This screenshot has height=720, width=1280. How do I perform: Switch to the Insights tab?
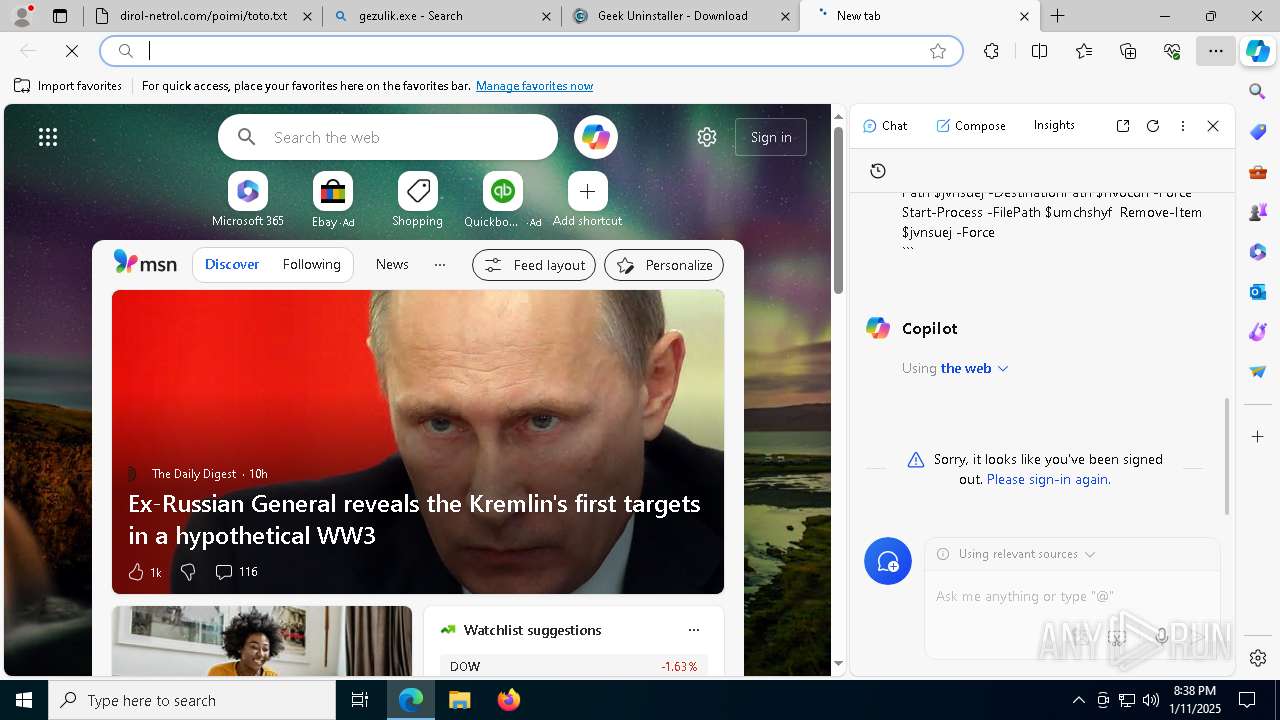tap(1054, 125)
